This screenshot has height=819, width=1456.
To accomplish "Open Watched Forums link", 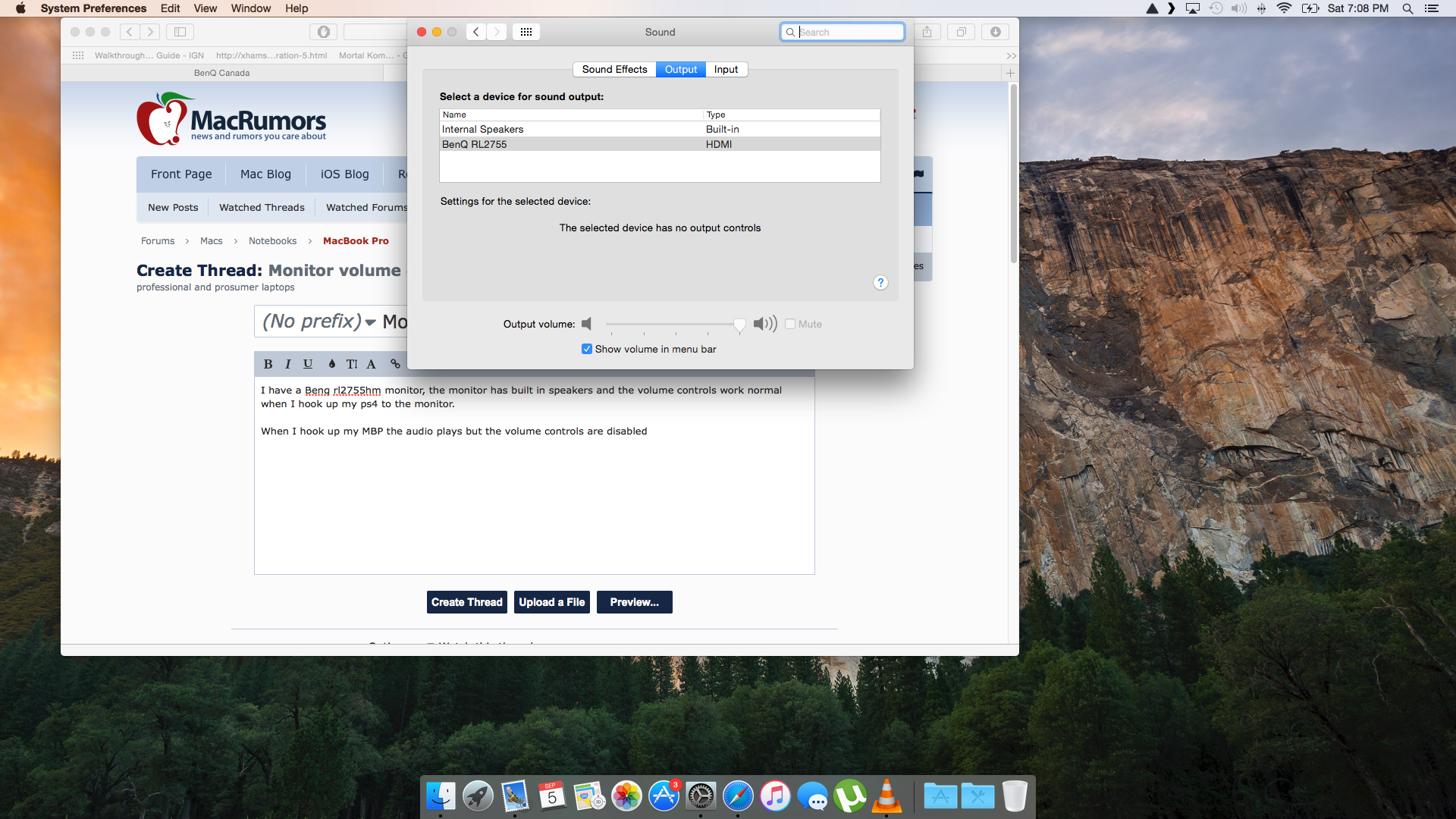I will click(x=367, y=207).
